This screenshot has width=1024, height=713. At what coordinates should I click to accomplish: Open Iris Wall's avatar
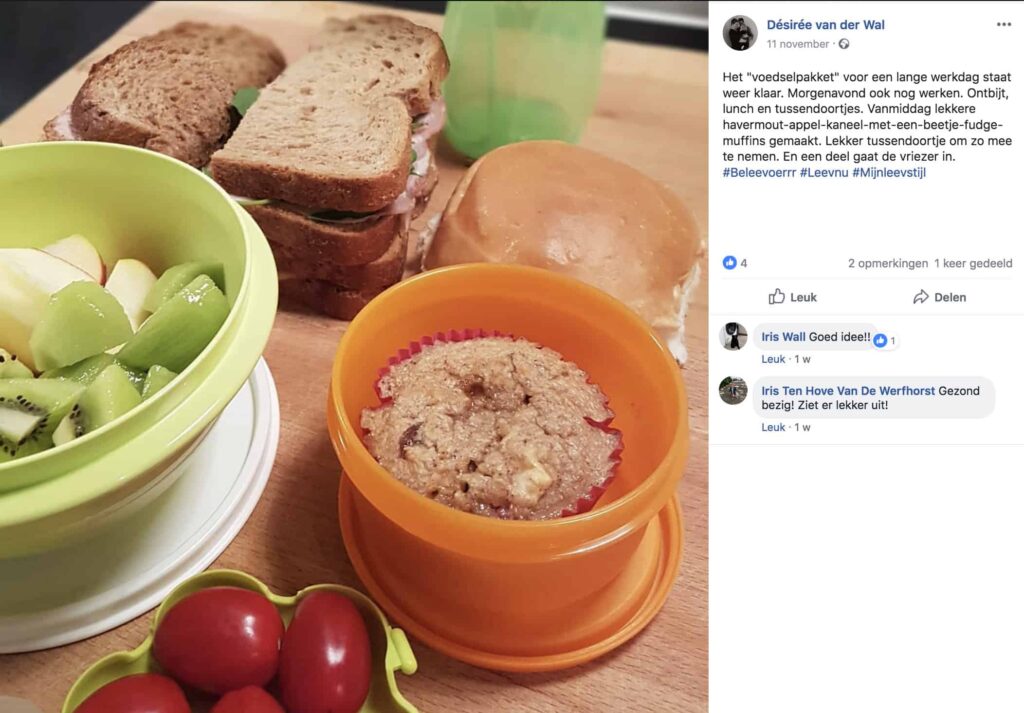(x=733, y=336)
